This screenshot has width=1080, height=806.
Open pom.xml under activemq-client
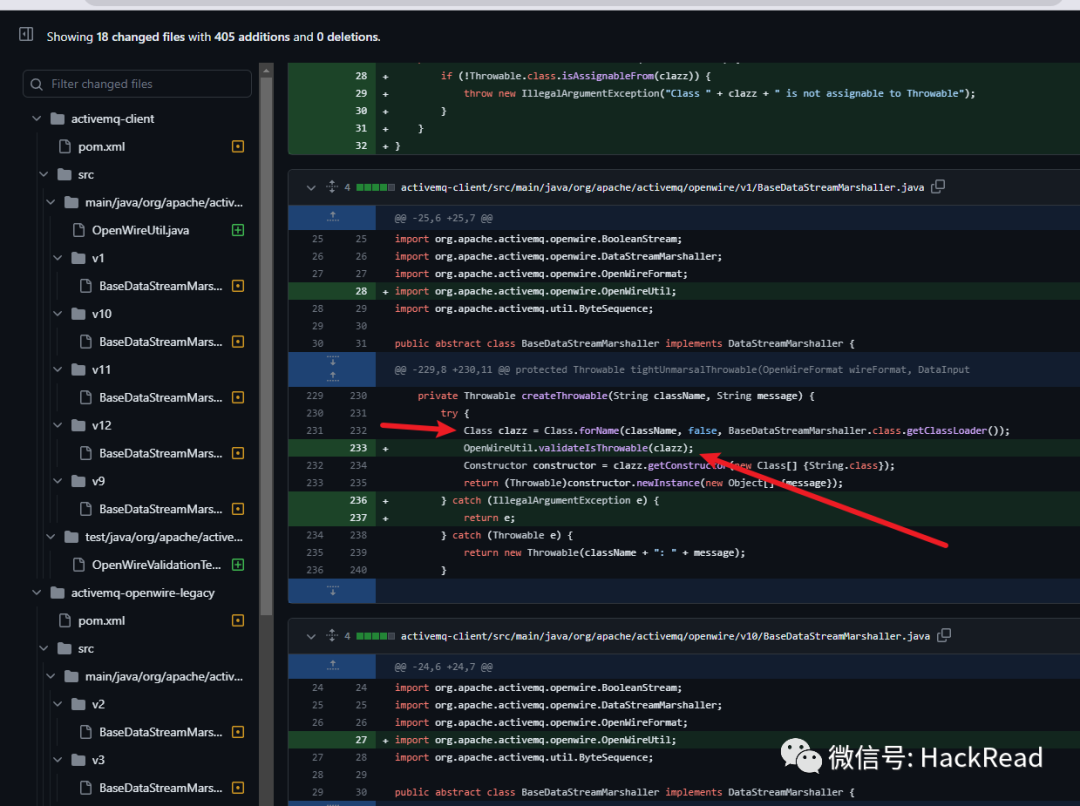tap(101, 147)
